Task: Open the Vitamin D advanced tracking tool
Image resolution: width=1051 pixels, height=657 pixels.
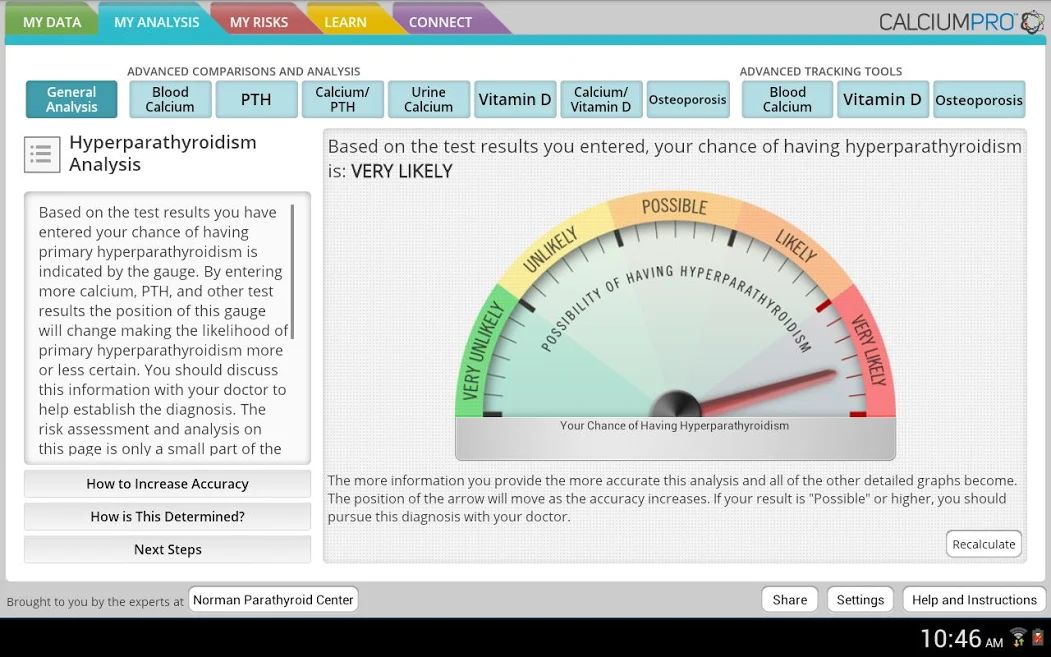Action: coord(881,100)
